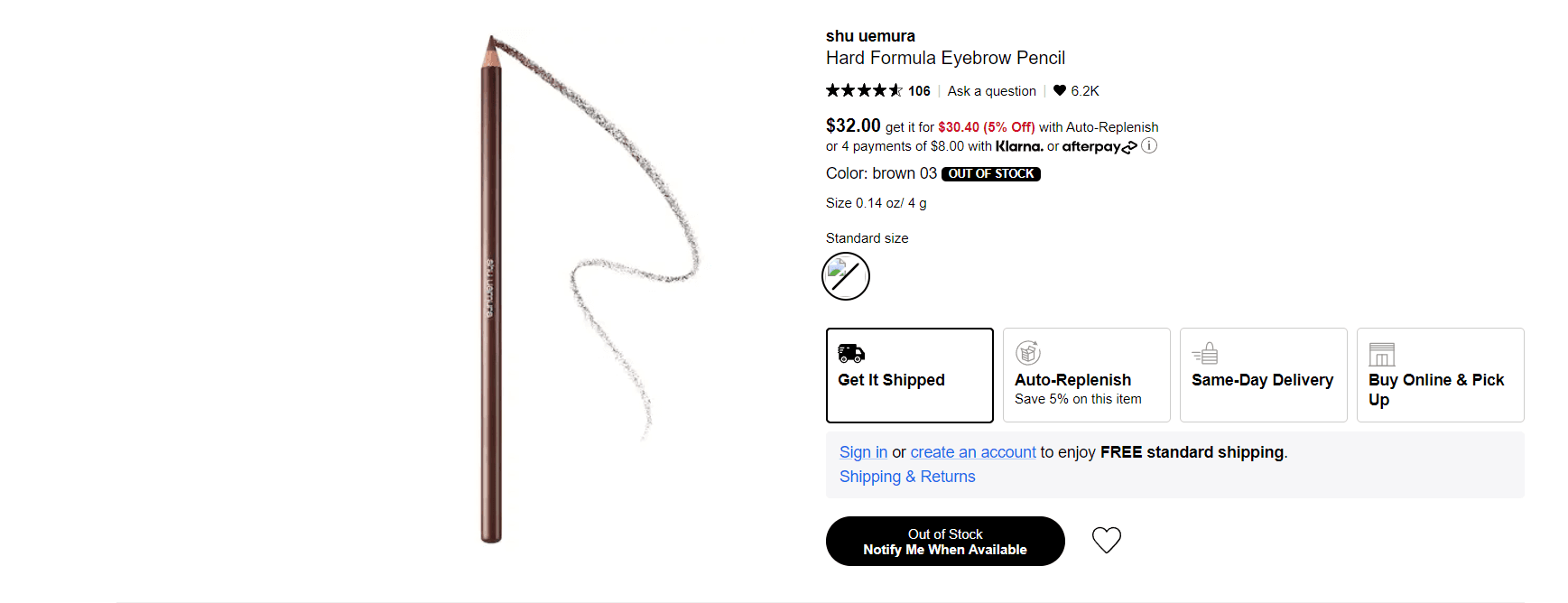This screenshot has width=1568, height=603.
Task: Click the store icon for Buy Online & Pick Up
Action: coord(1381,354)
